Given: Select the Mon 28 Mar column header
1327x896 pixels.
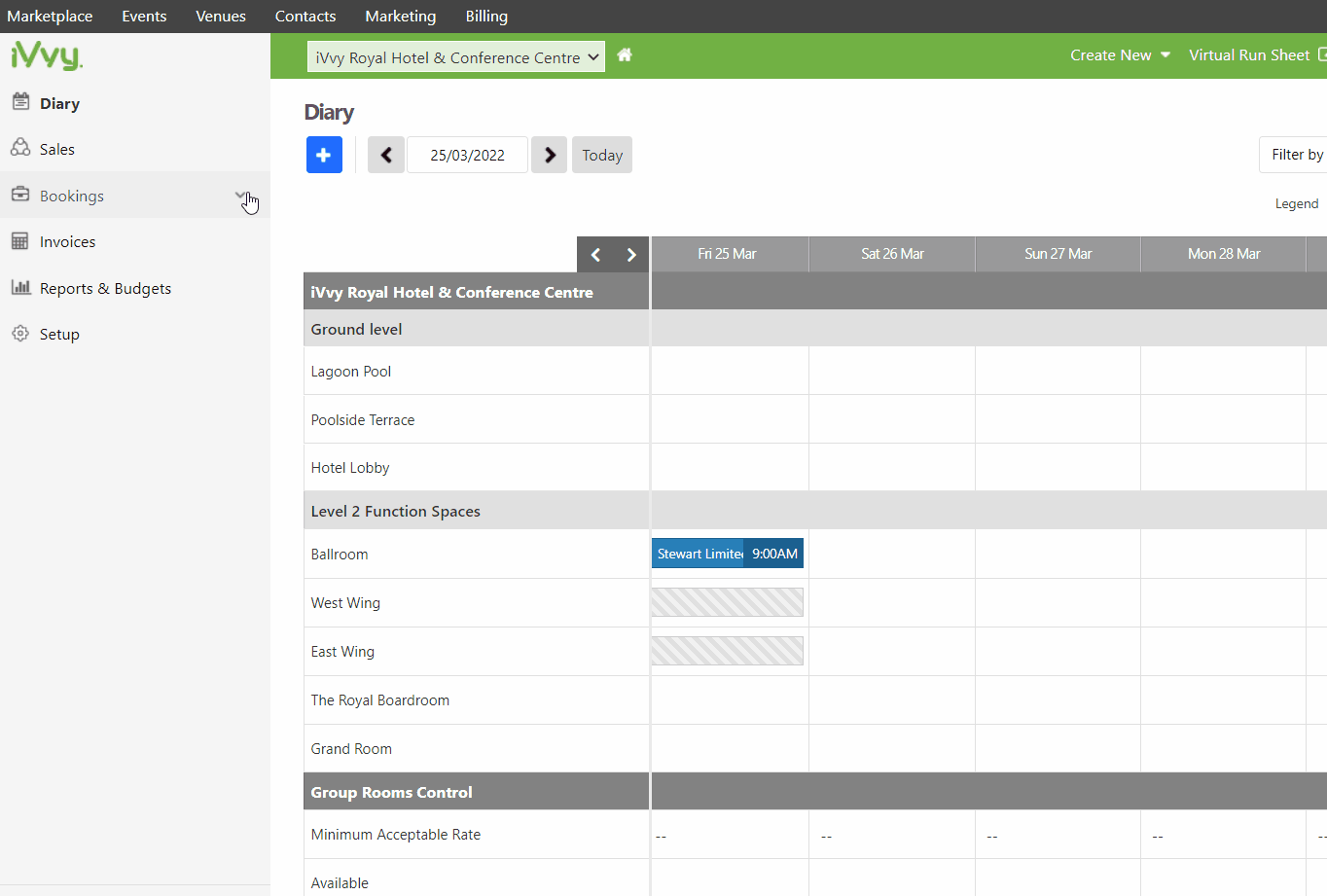Looking at the screenshot, I should tap(1223, 254).
